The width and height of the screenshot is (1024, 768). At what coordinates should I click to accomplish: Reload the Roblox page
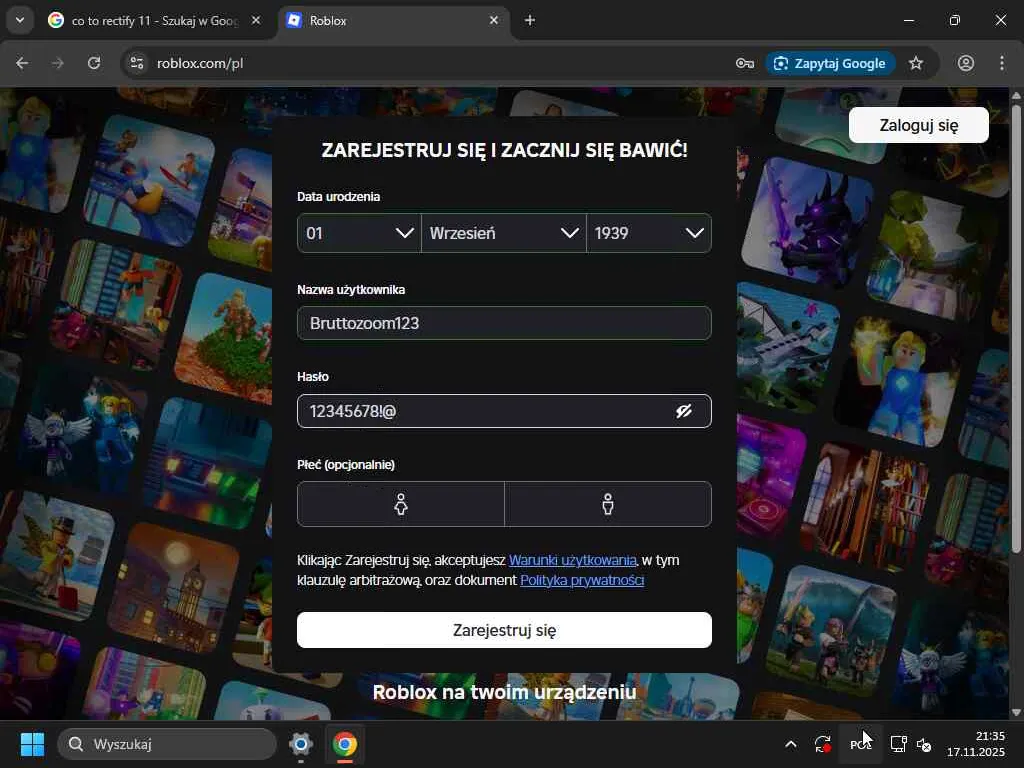point(94,63)
